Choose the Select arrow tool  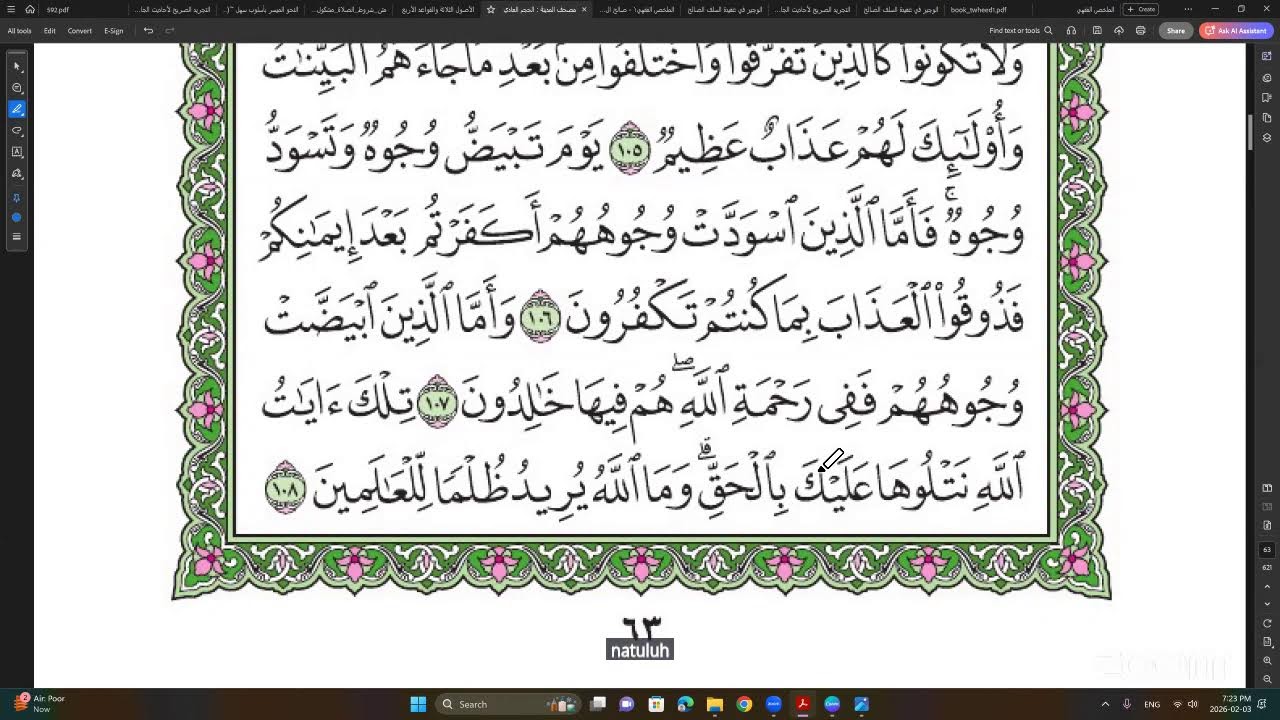(x=17, y=66)
